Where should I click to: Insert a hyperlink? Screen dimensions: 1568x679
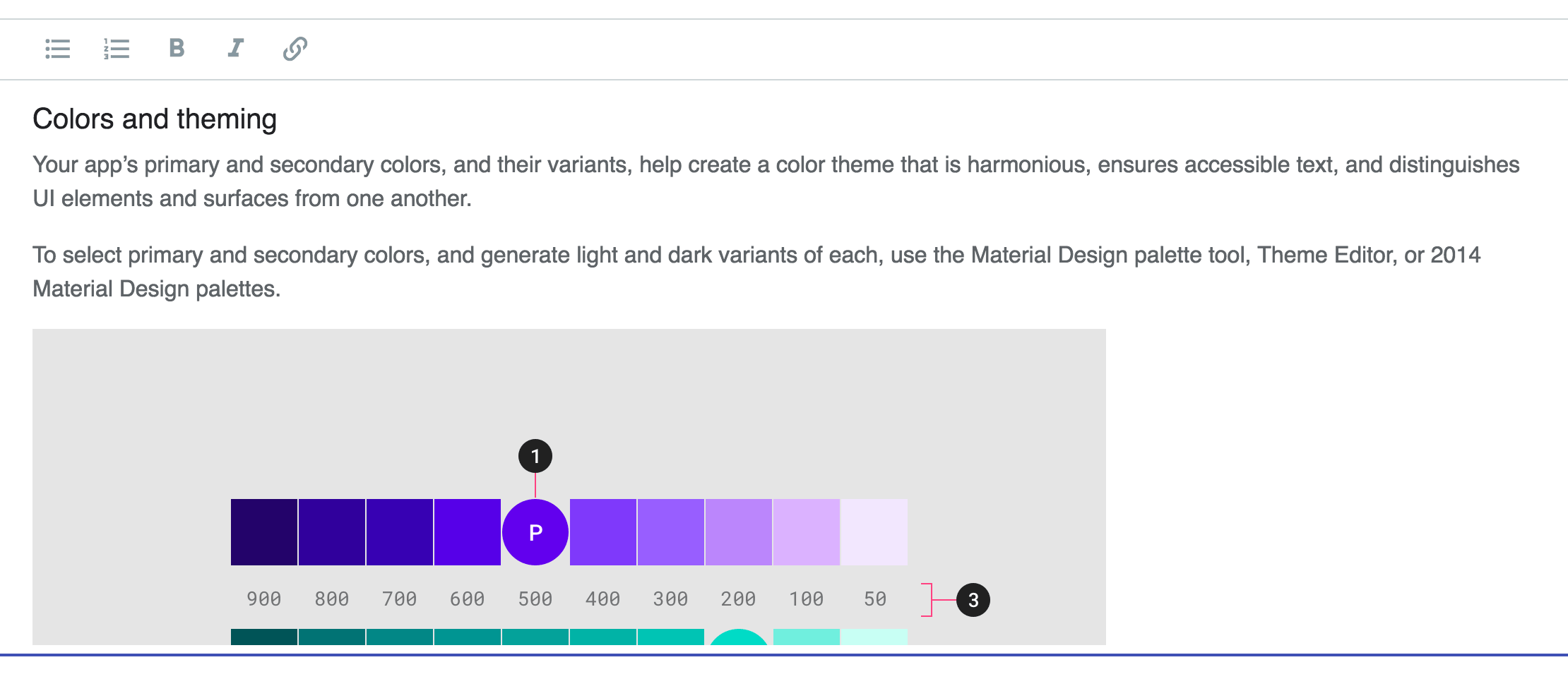pyautogui.click(x=294, y=49)
